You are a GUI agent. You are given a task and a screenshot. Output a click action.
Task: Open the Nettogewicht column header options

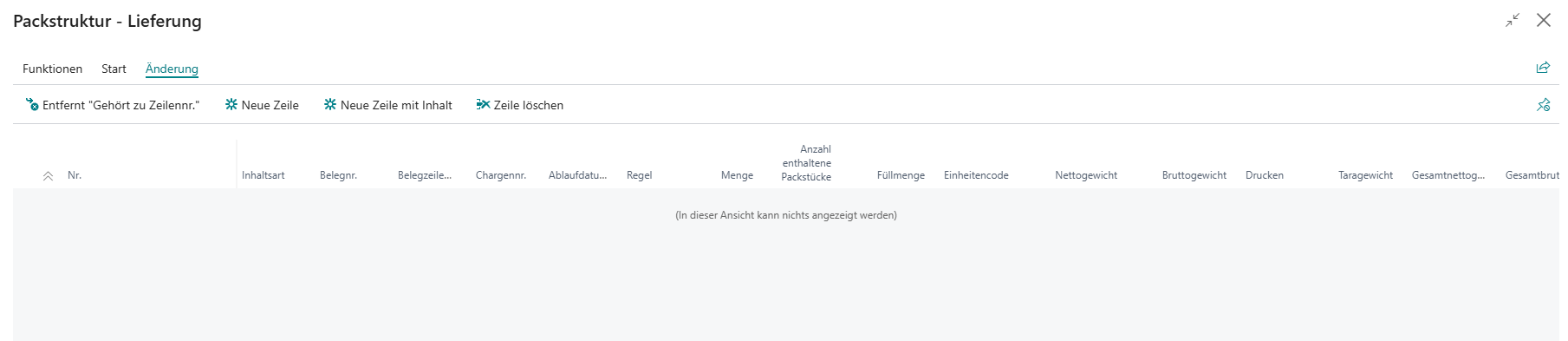pos(1086,175)
